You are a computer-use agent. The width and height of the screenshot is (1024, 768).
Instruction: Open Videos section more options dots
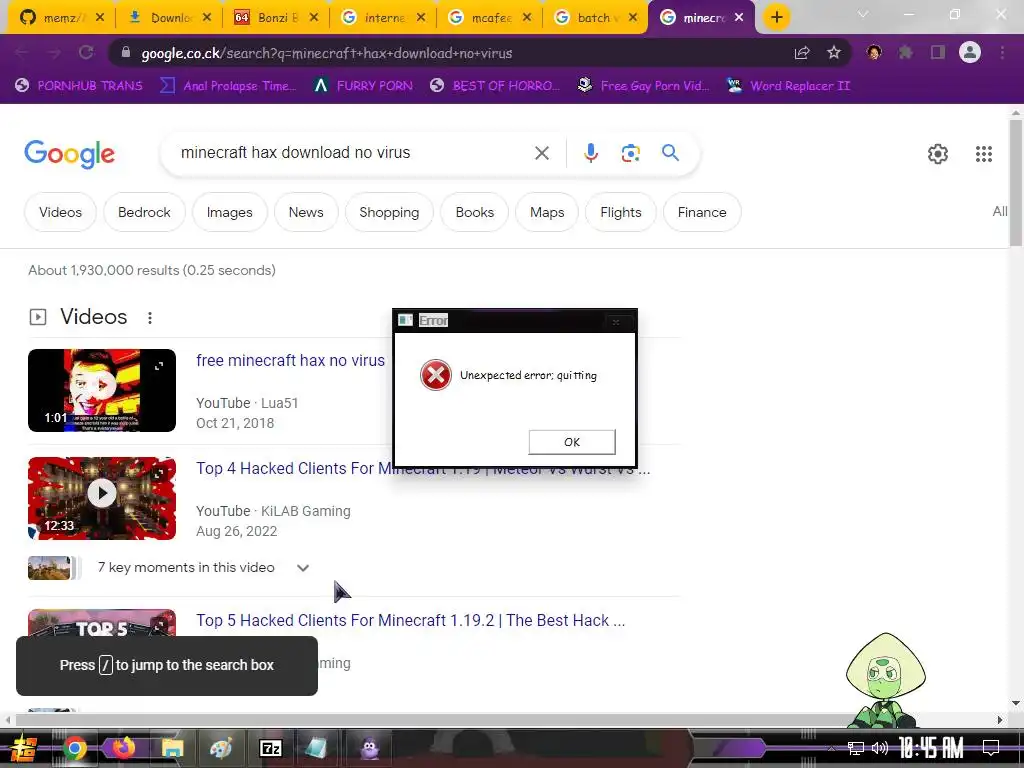click(x=150, y=317)
